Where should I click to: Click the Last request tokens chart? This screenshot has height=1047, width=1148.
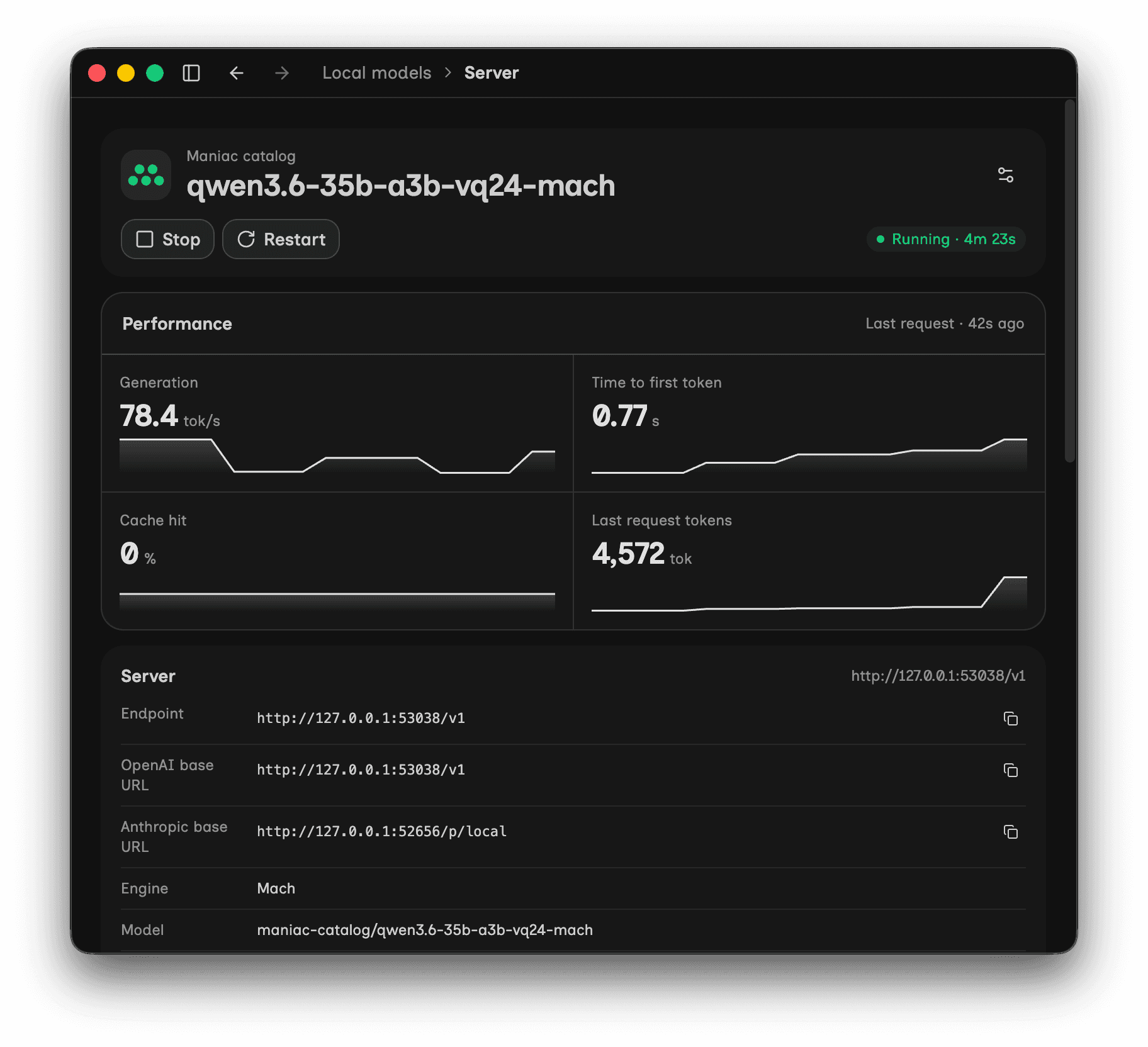tap(809, 593)
